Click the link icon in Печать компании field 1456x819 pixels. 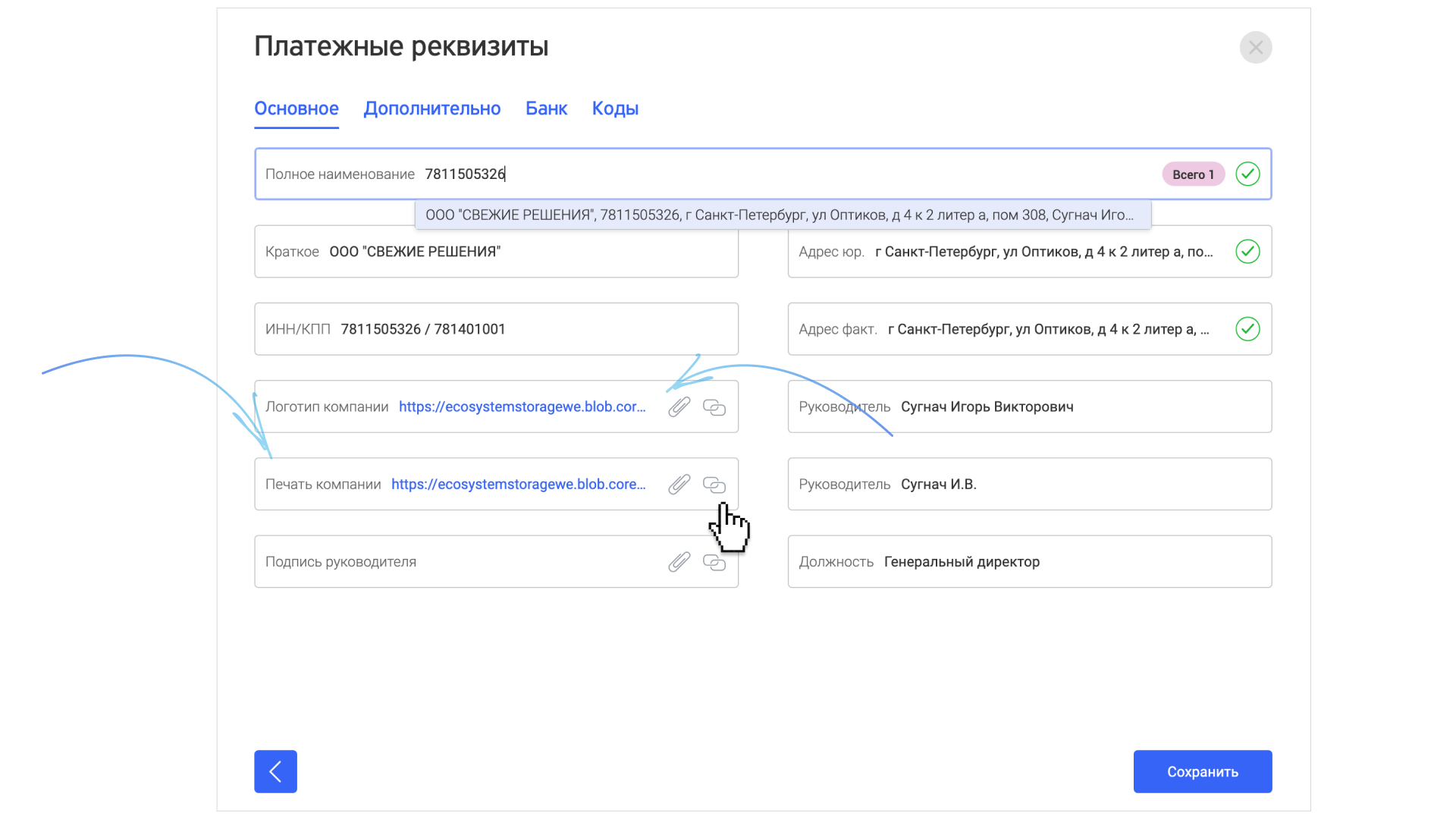point(714,485)
